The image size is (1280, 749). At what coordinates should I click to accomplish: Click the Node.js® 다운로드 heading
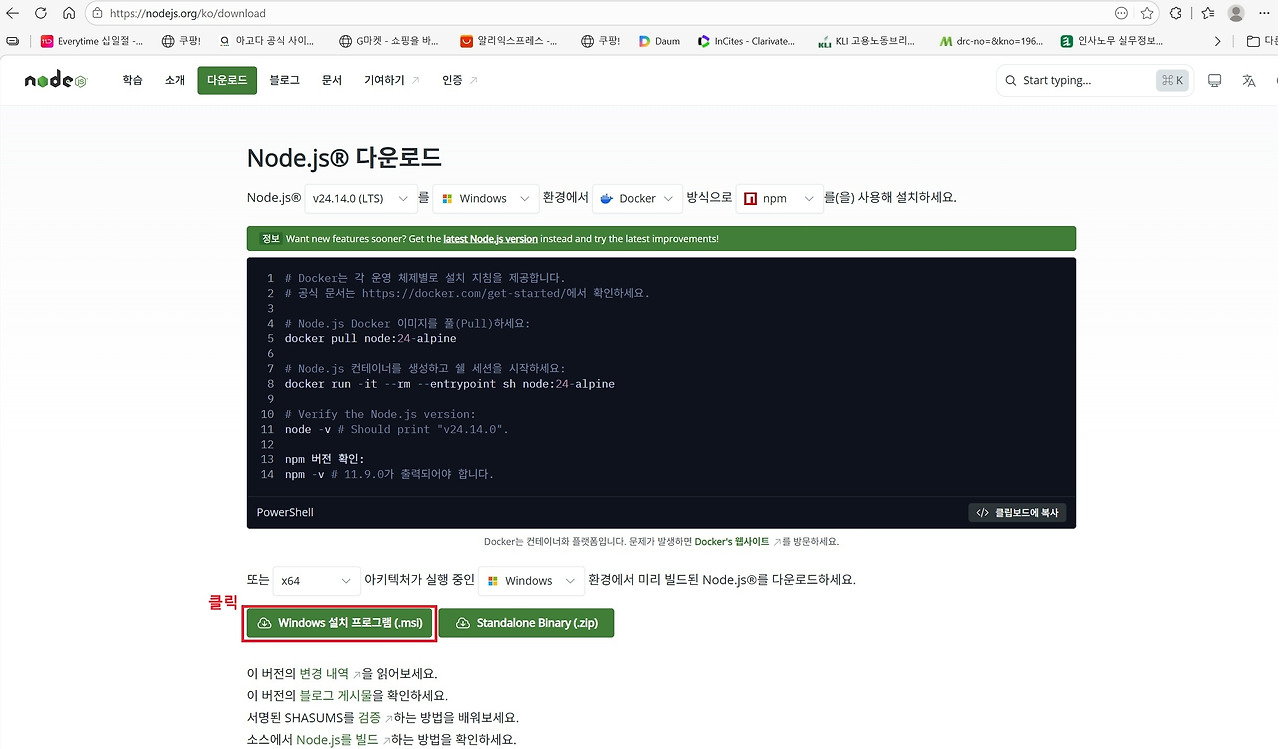[x=344, y=158]
